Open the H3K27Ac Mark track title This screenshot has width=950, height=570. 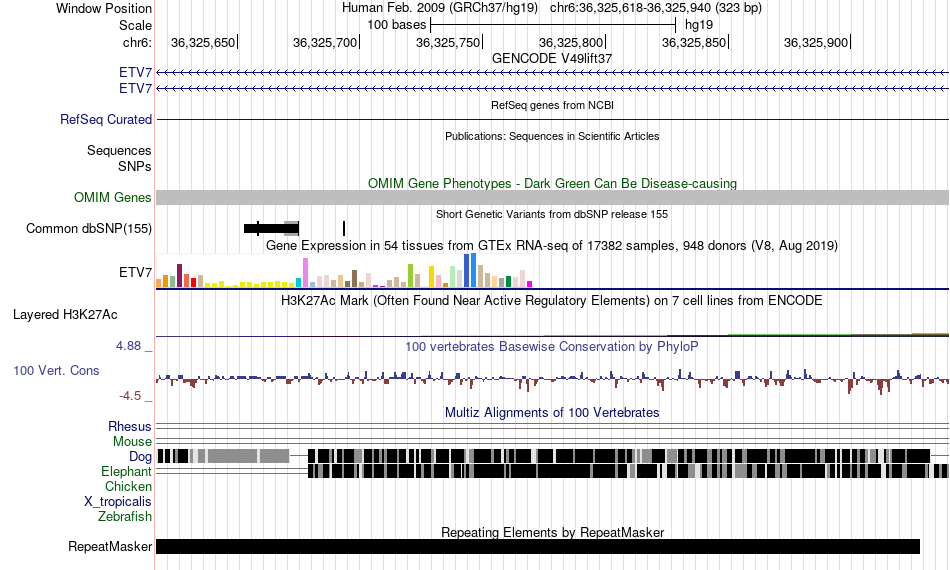click(552, 300)
